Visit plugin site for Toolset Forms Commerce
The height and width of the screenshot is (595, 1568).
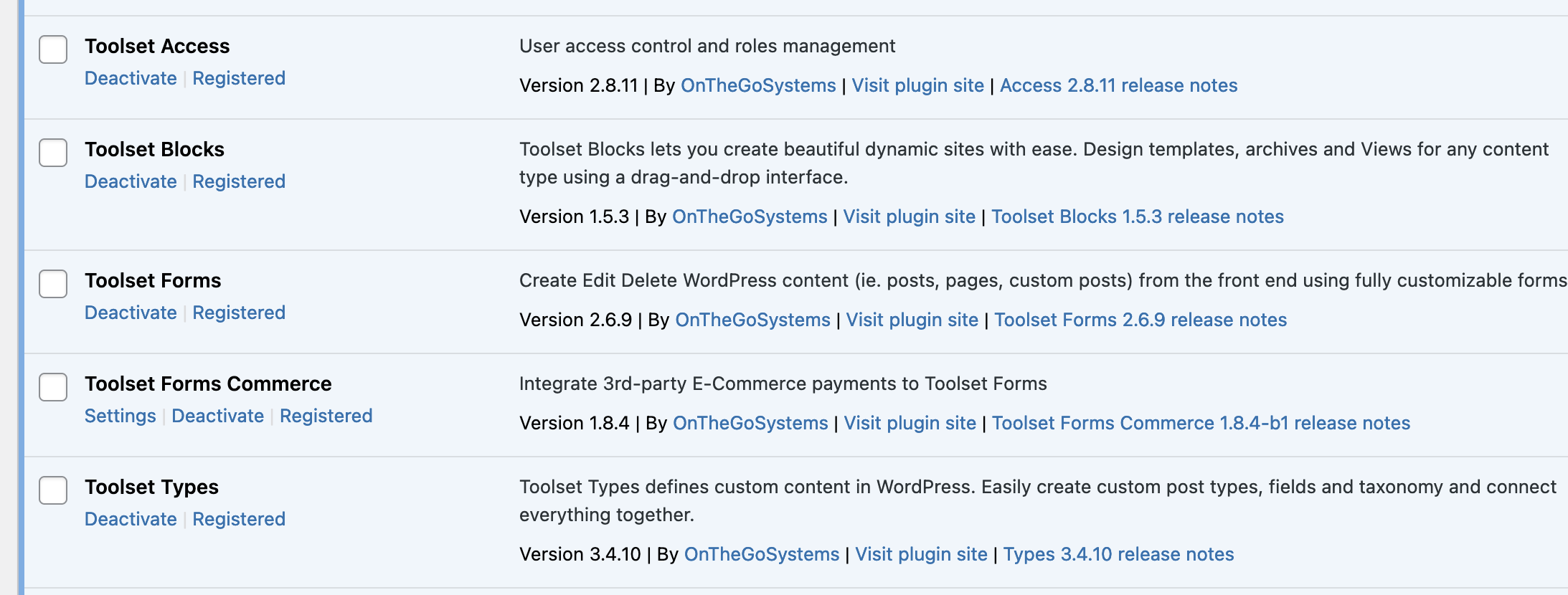pos(910,423)
